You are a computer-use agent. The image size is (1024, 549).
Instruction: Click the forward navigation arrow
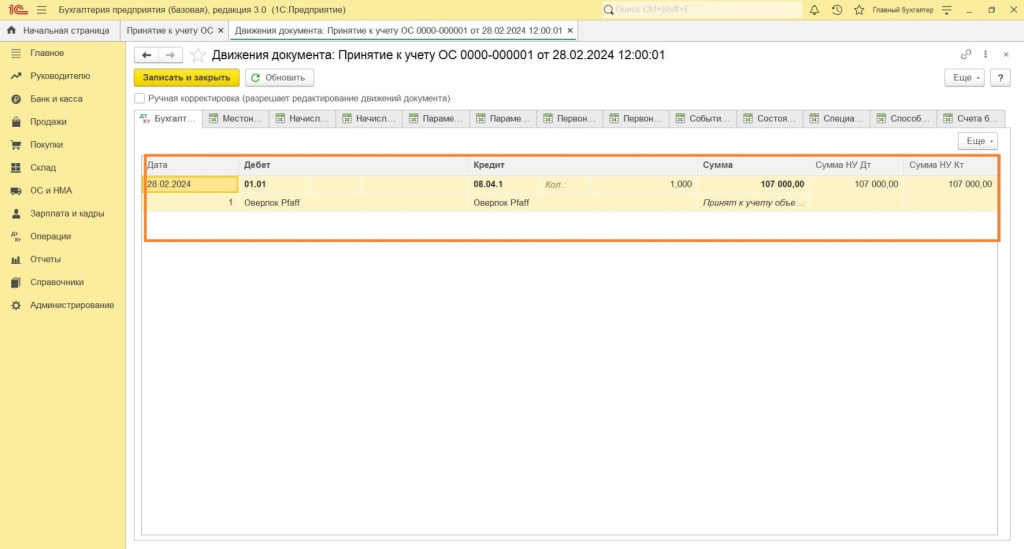[171, 55]
